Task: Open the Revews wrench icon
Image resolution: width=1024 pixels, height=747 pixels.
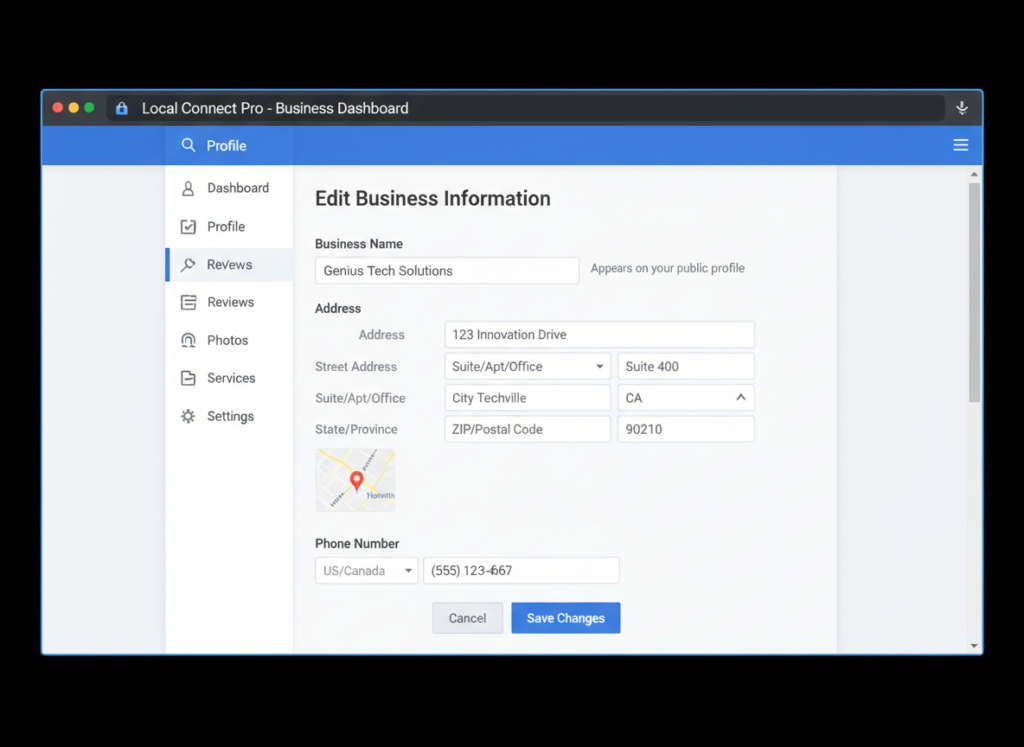Action: 189,264
